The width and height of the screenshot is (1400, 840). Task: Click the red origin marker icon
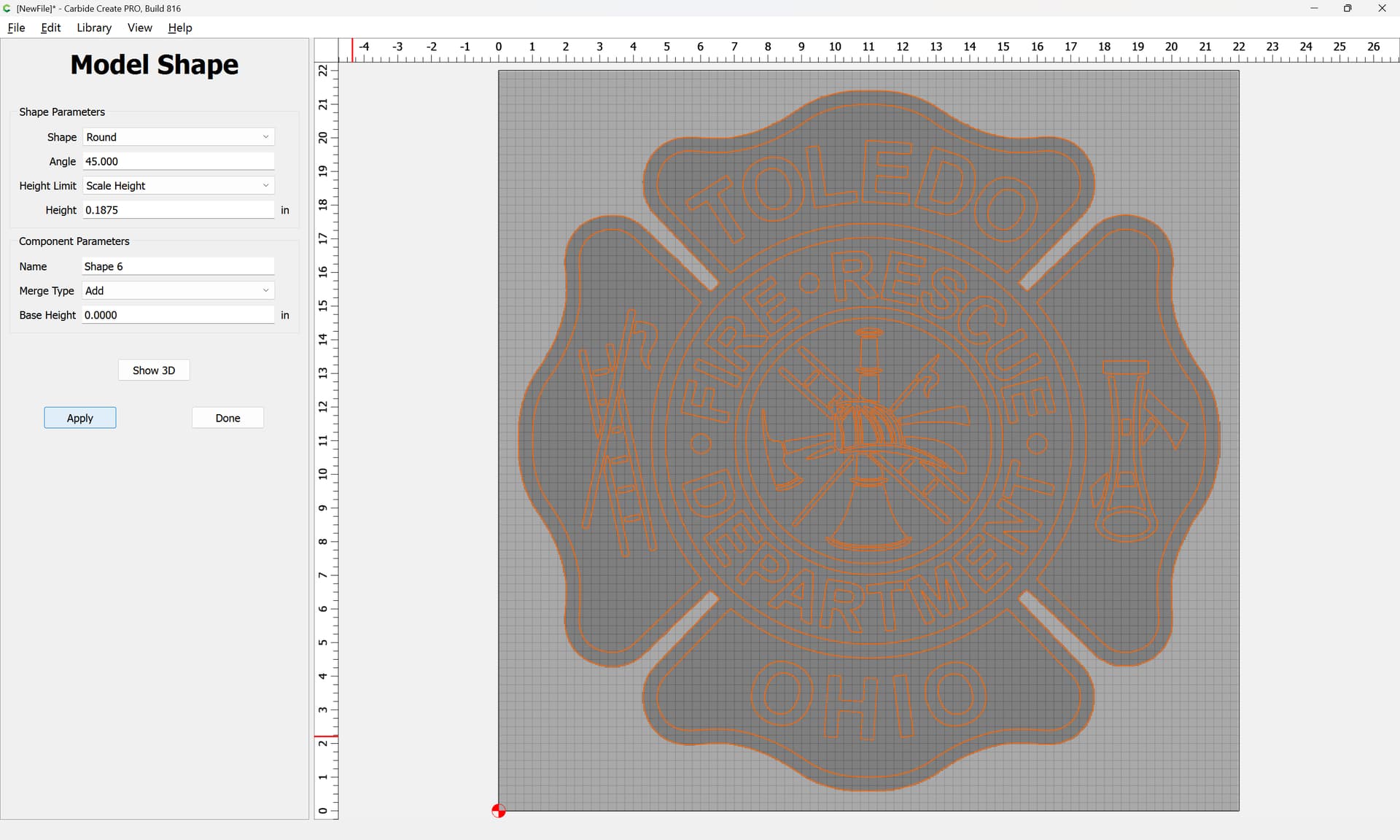(498, 811)
